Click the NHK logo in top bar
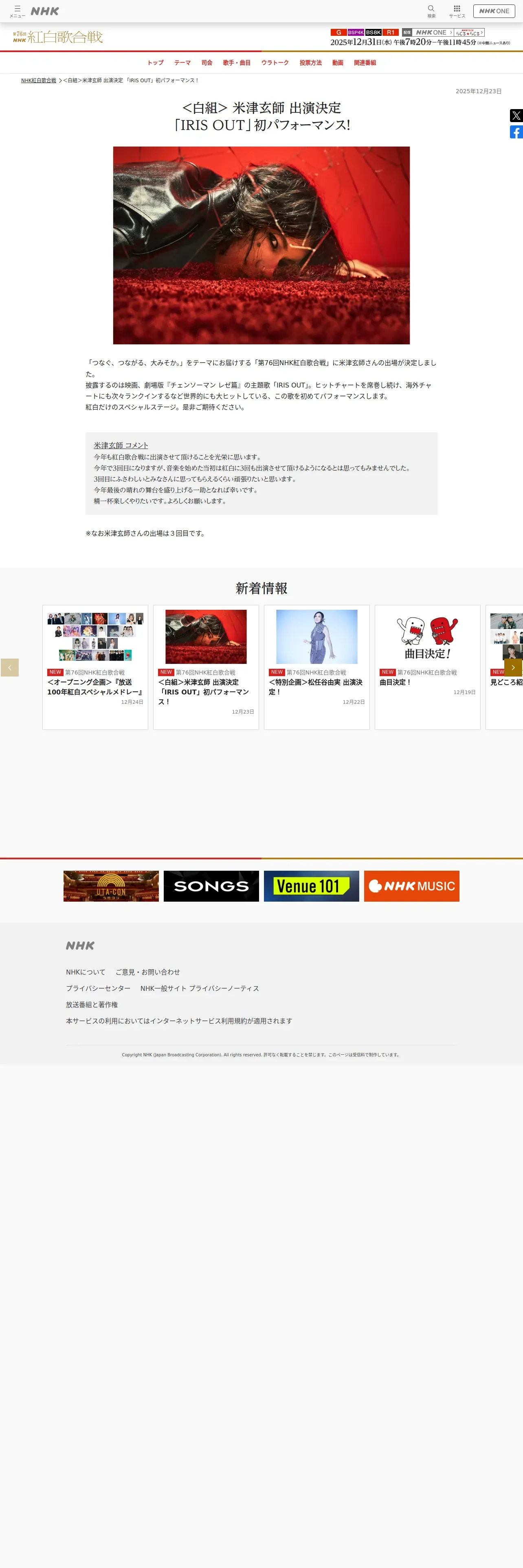The width and height of the screenshot is (523, 1568). (x=45, y=11)
